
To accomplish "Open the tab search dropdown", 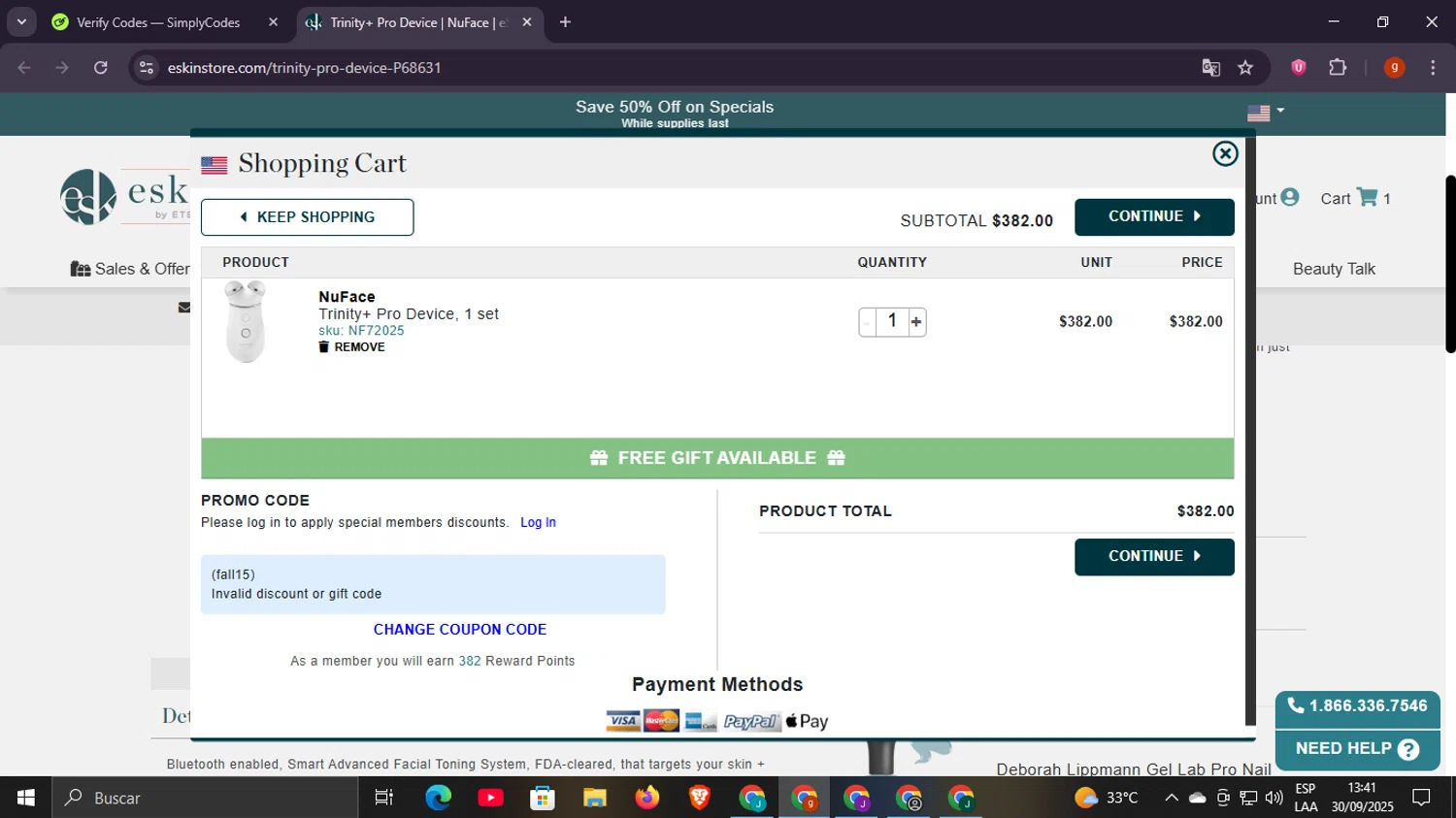I will tap(21, 22).
